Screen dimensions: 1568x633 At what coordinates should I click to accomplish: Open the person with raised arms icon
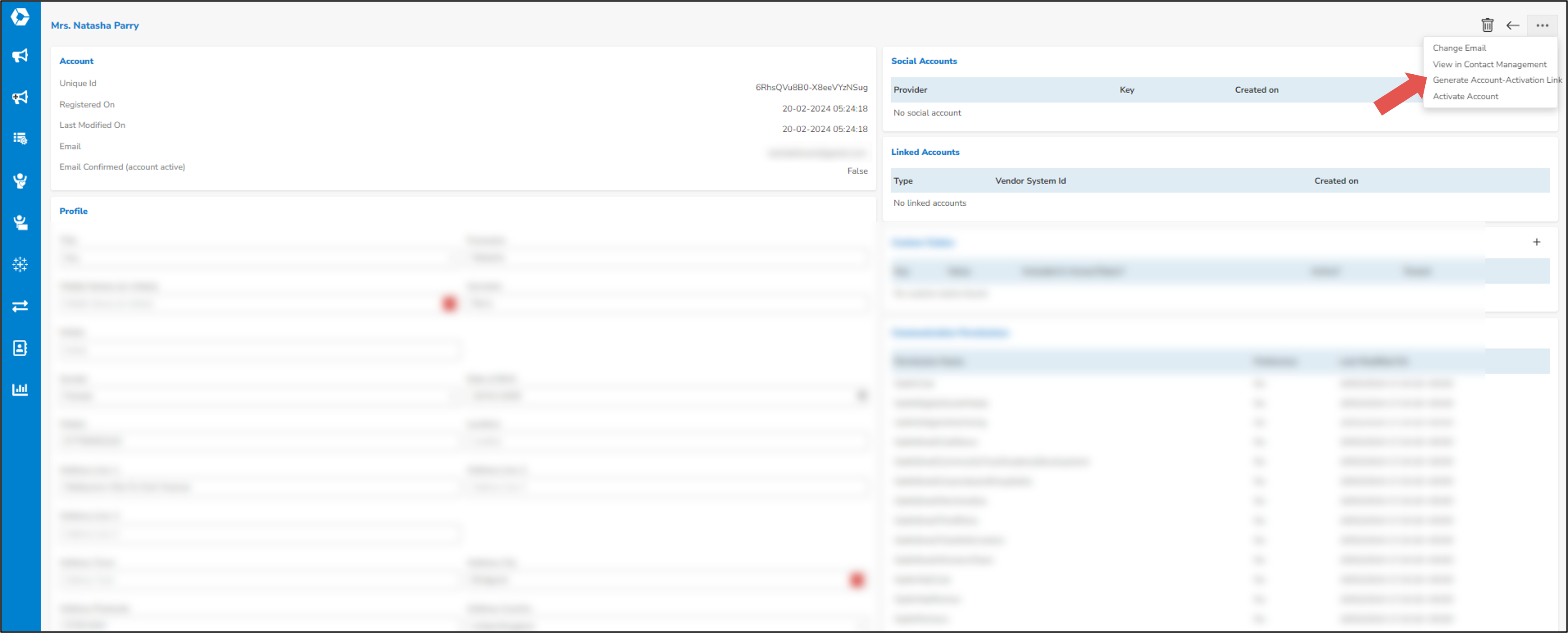tap(20, 181)
